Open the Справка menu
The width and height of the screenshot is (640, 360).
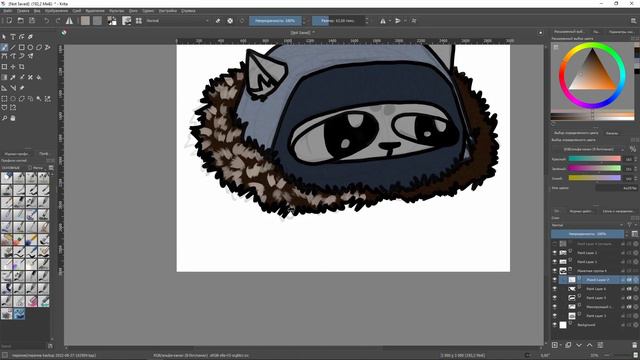click(x=188, y=11)
